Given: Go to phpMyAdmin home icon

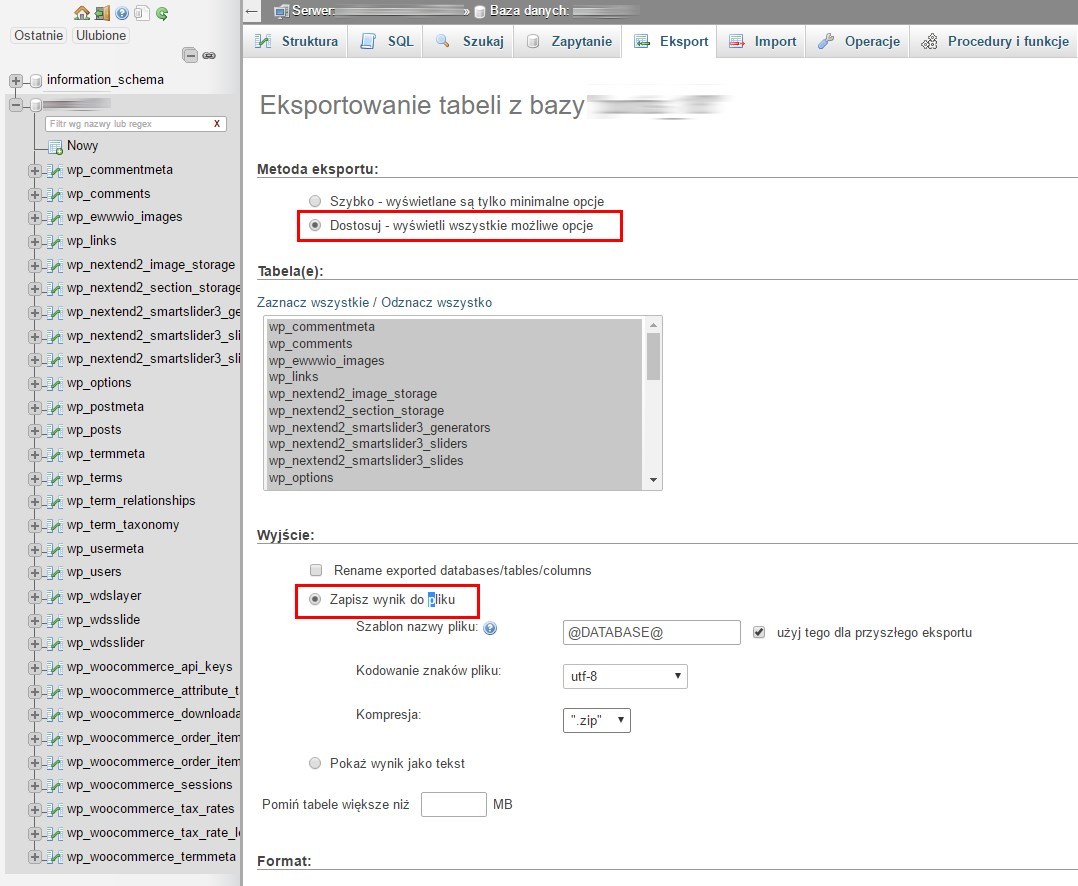Looking at the screenshot, I should point(82,13).
